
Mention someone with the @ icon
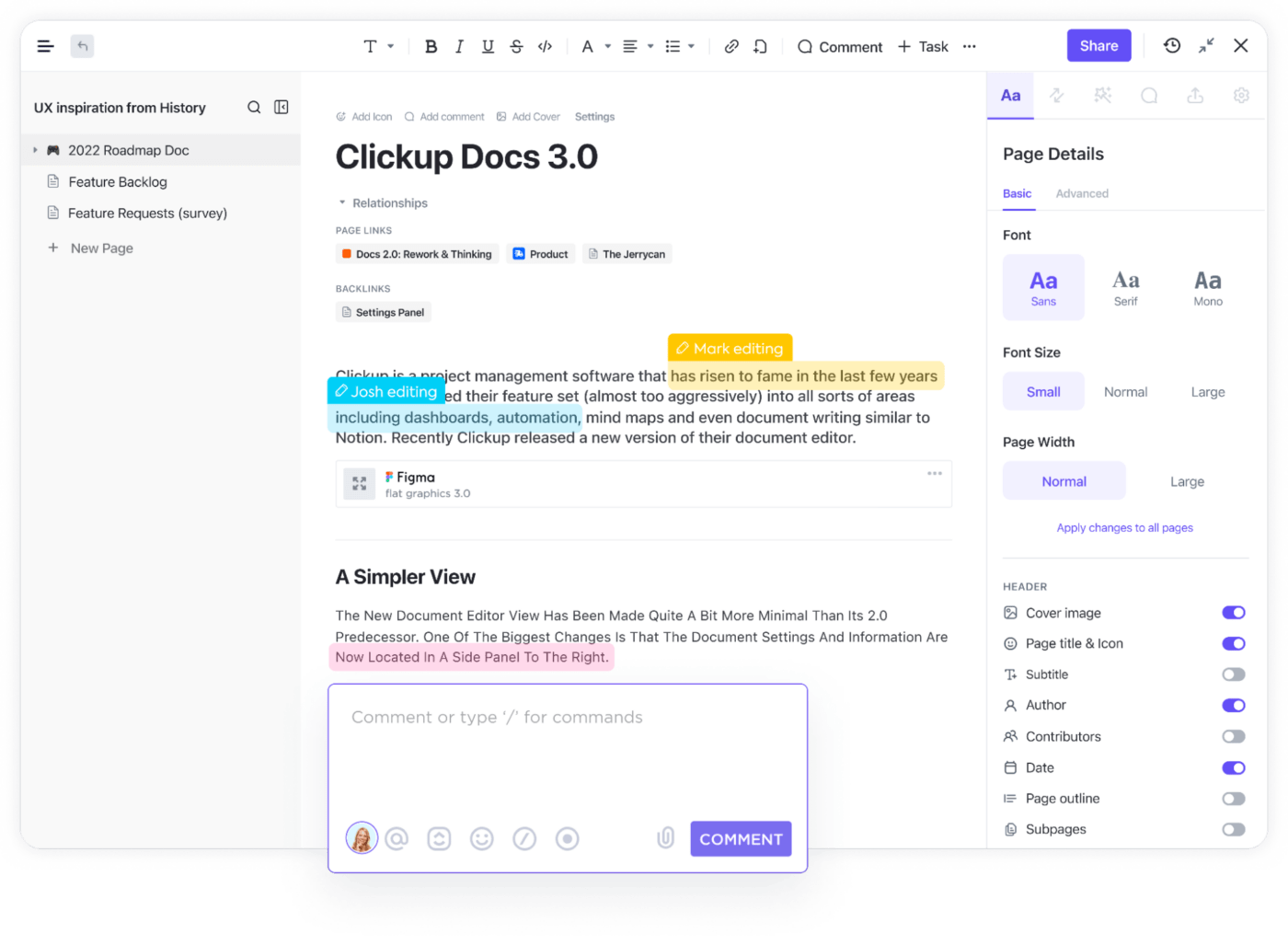397,839
